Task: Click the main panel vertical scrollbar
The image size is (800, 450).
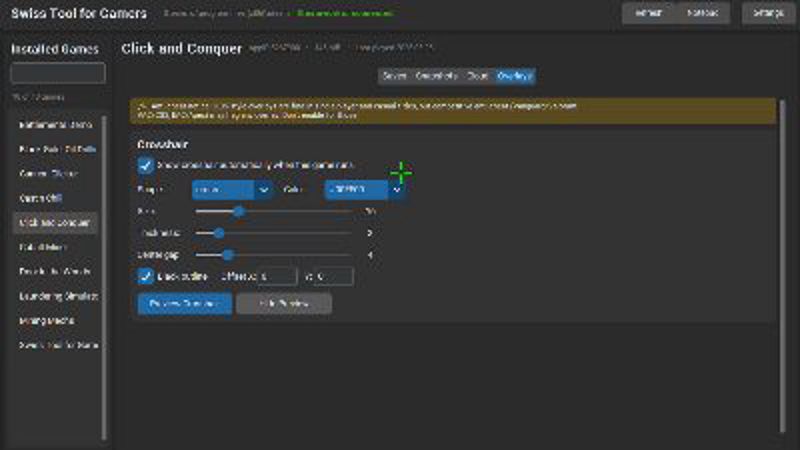Action: 782,265
